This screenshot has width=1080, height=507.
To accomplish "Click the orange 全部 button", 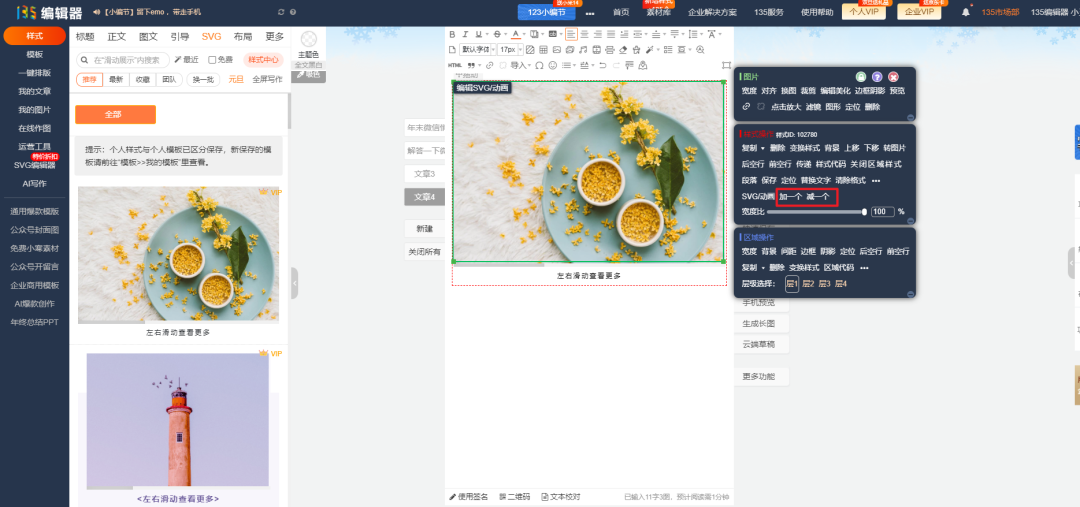I will coord(116,114).
